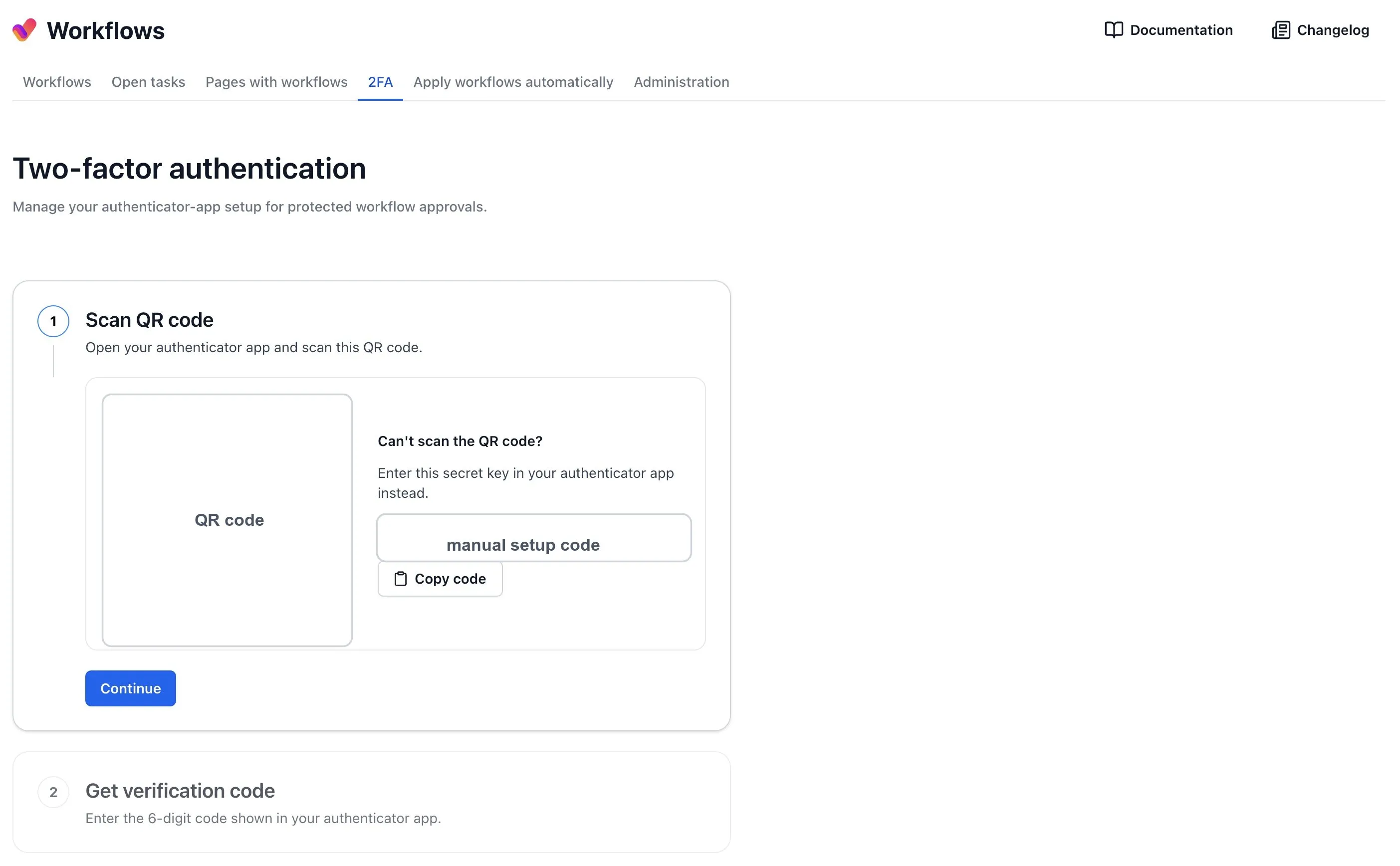Click the manual setup code field

click(533, 537)
